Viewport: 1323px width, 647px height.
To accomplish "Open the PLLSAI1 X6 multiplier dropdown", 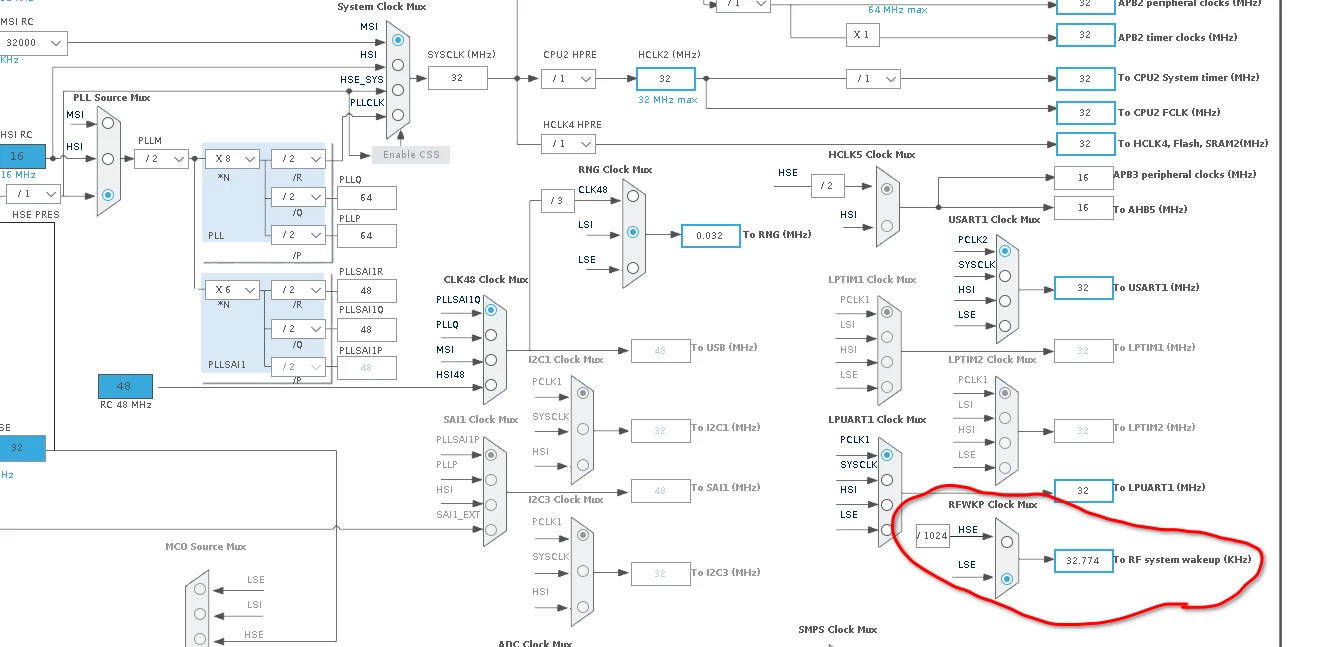I will pos(232,290).
